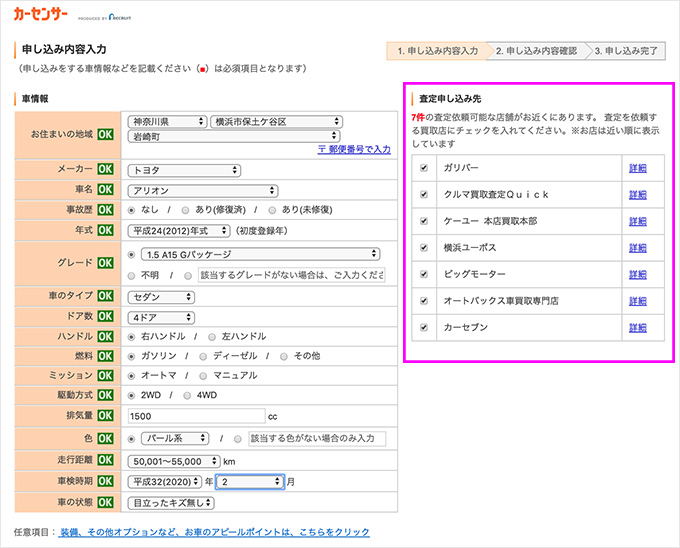Click the 郵便番号で入力 link
The image size is (680, 548).
pos(354,149)
